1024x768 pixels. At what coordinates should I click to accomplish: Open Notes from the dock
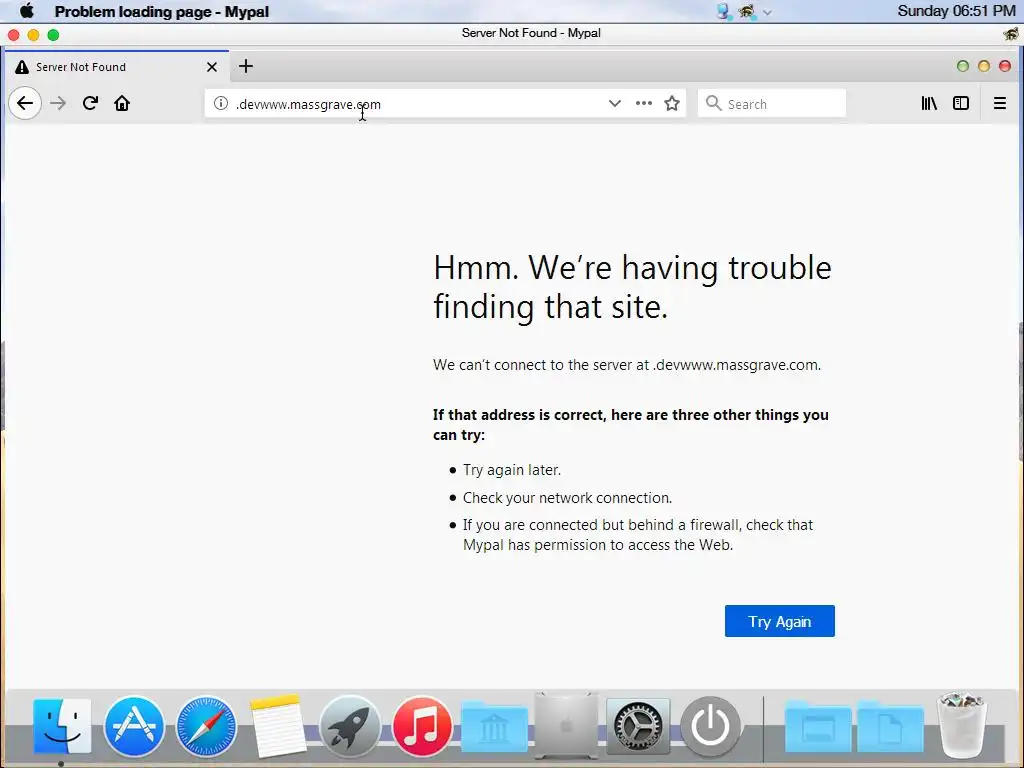(278, 726)
